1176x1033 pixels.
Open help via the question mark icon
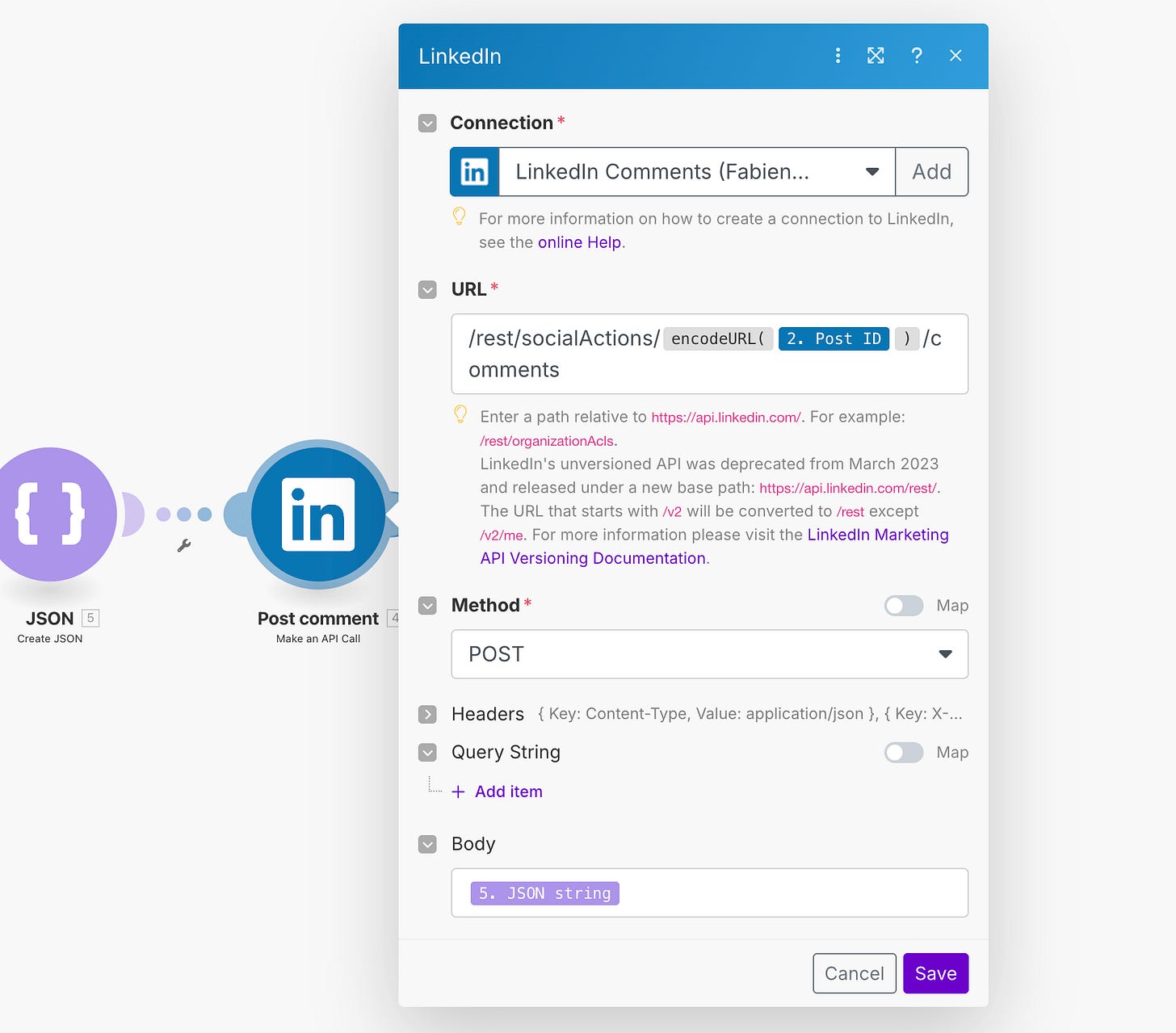(917, 56)
